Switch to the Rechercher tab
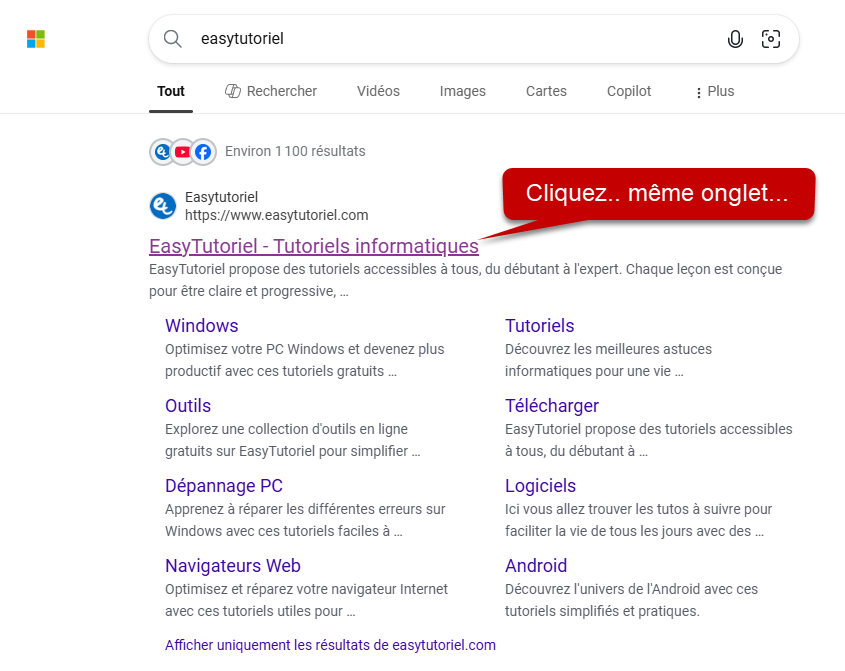The height and width of the screenshot is (671, 845). (271, 91)
